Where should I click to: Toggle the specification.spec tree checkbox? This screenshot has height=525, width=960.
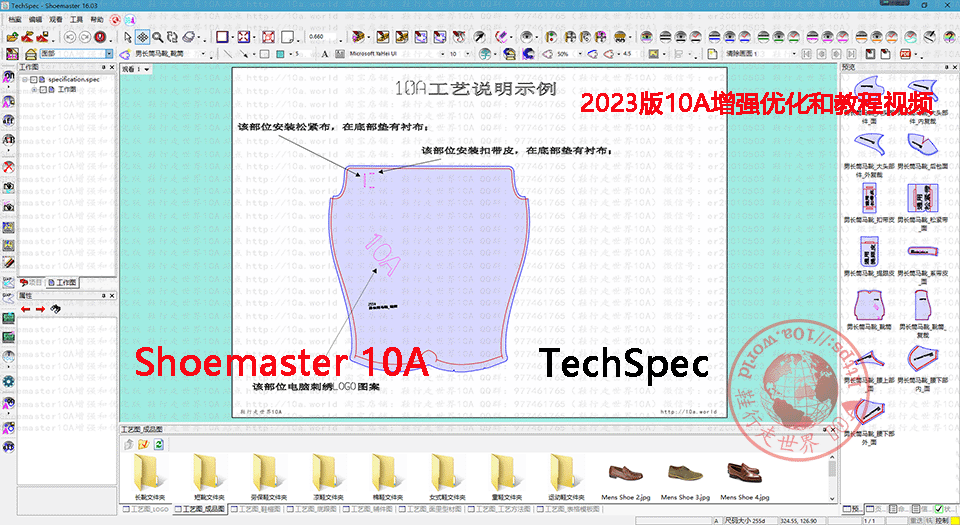click(34, 80)
